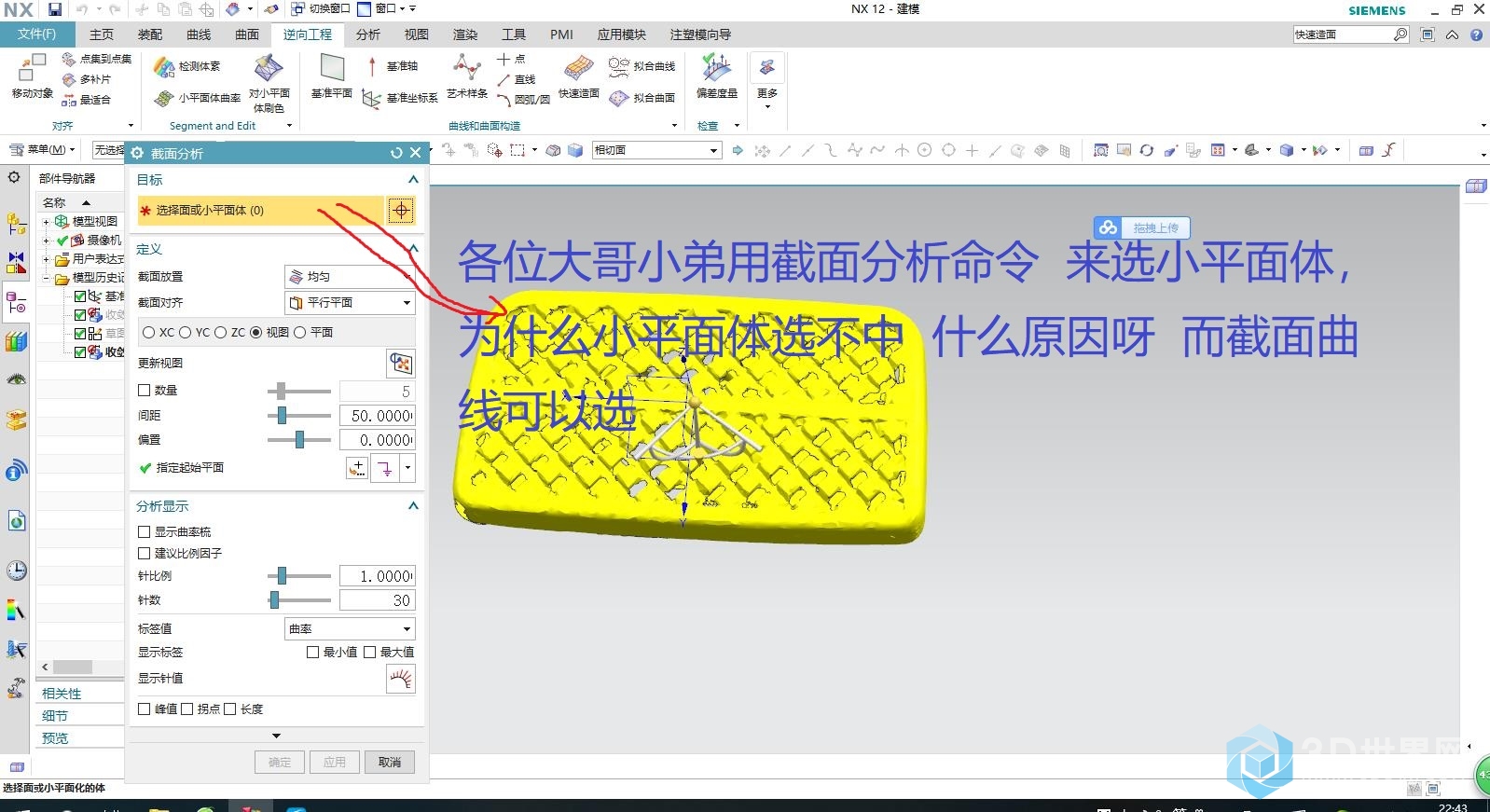Select the 艺术样条 studio spline tool
The width and height of the screenshot is (1490, 812).
coord(467,76)
